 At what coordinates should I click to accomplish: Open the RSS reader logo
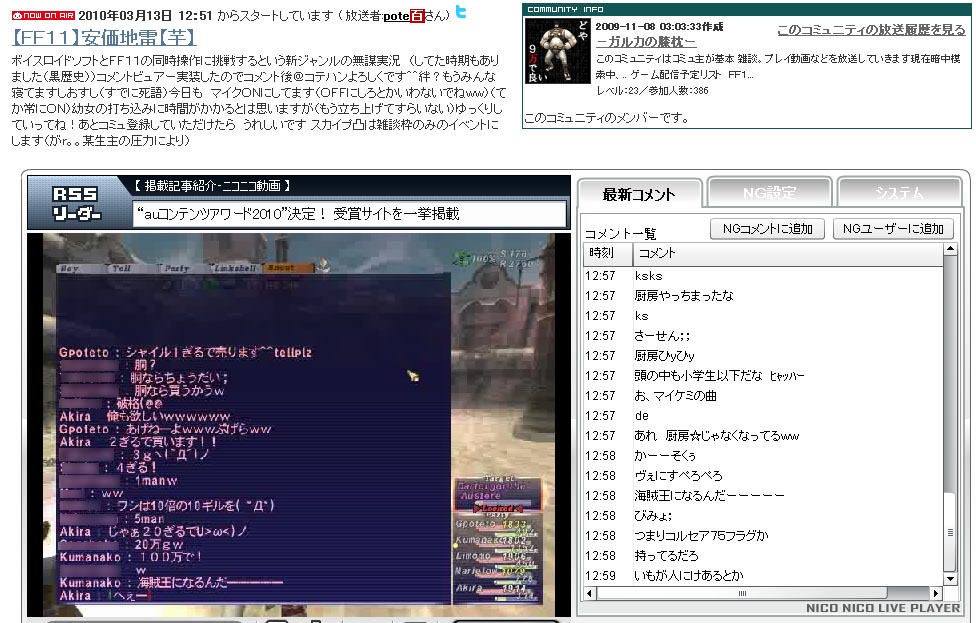pyautogui.click(x=76, y=204)
